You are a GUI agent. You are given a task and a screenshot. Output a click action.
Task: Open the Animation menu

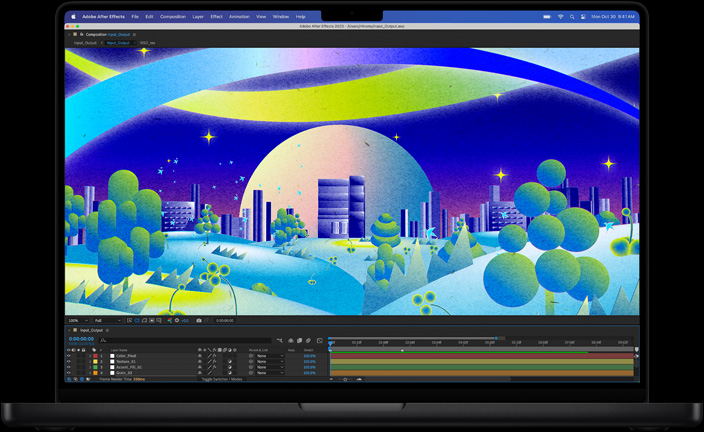[x=239, y=16]
